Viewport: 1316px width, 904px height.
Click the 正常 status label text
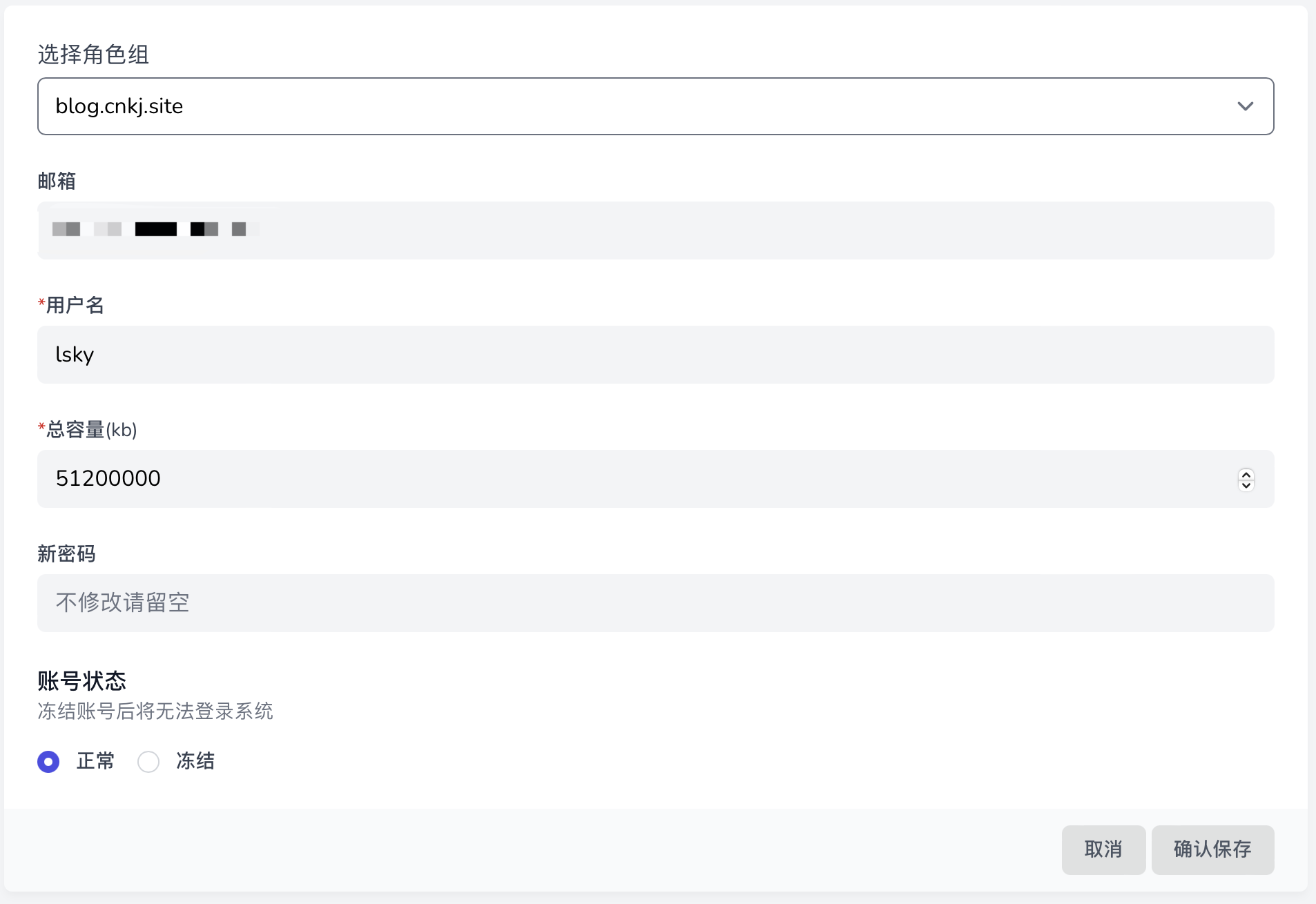tap(95, 761)
